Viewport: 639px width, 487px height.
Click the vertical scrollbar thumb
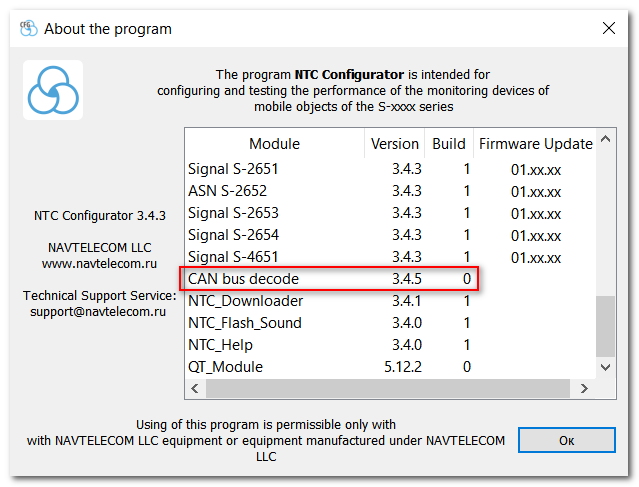pyautogui.click(x=606, y=325)
